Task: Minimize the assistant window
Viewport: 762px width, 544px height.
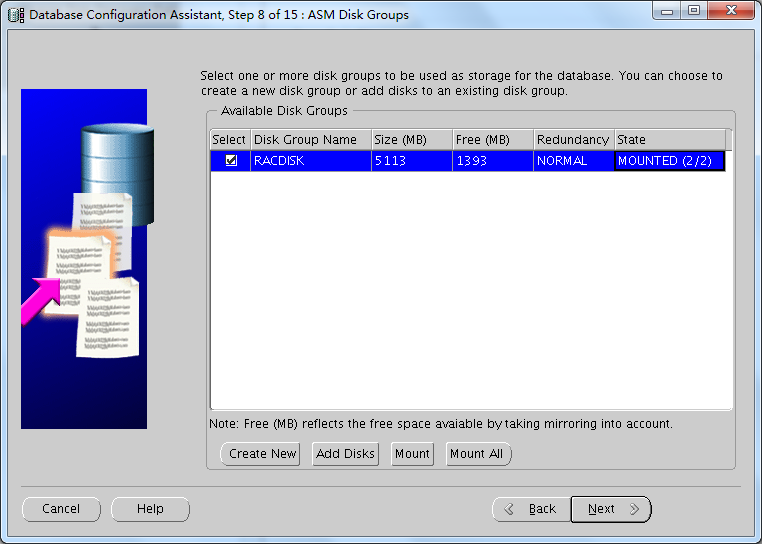Action: [x=667, y=11]
